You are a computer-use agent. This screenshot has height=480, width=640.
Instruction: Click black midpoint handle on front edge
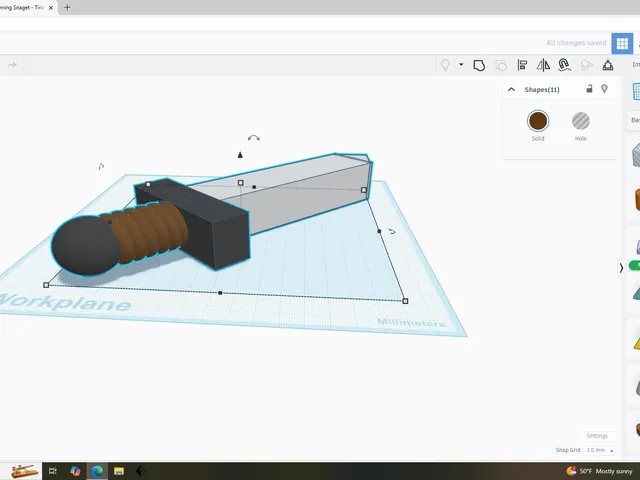click(x=220, y=293)
